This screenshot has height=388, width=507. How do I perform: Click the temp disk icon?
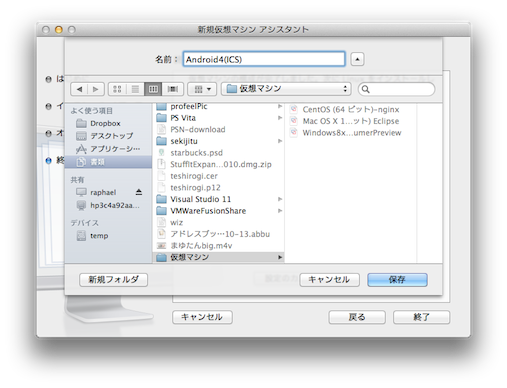(x=81, y=236)
